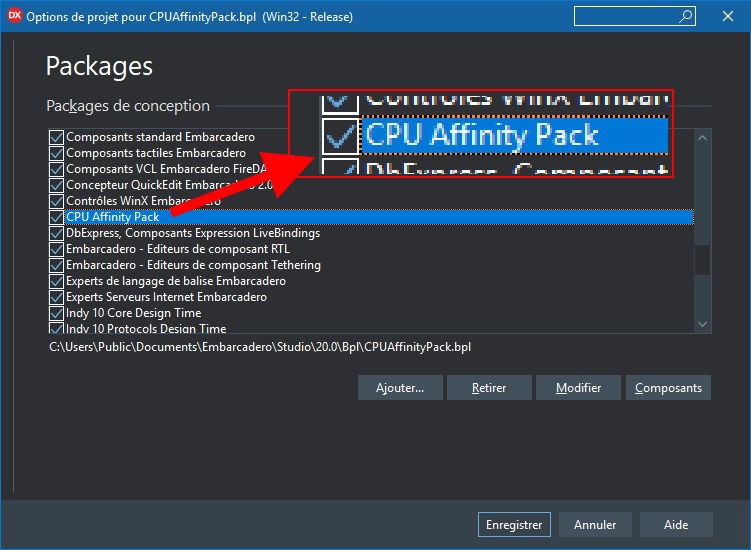Click the package list scrollbar thumb
The width and height of the screenshot is (751, 550).
point(703,260)
